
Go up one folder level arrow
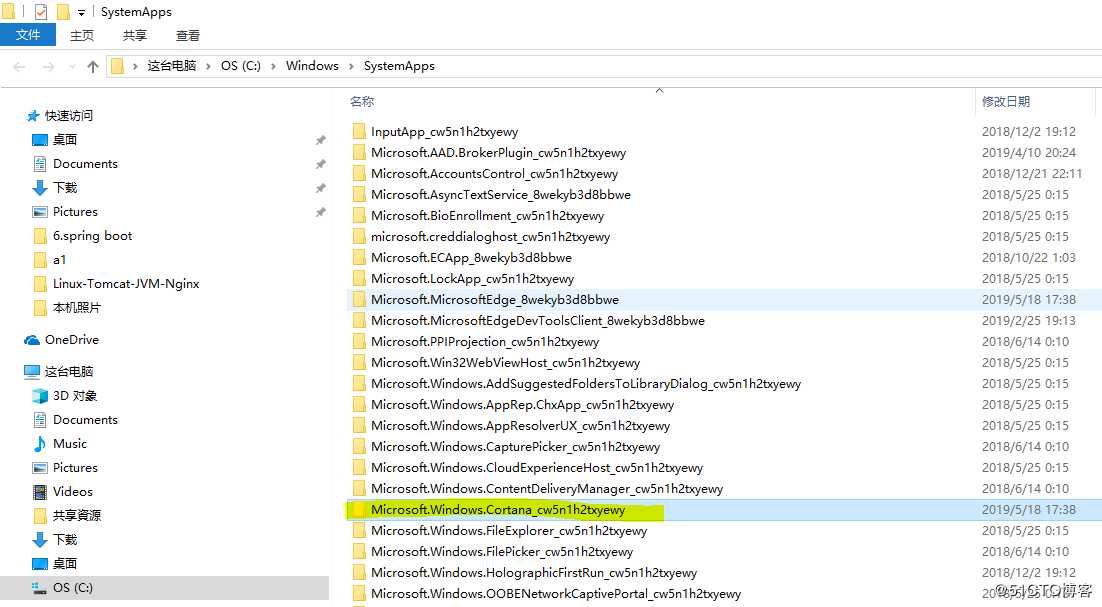93,67
